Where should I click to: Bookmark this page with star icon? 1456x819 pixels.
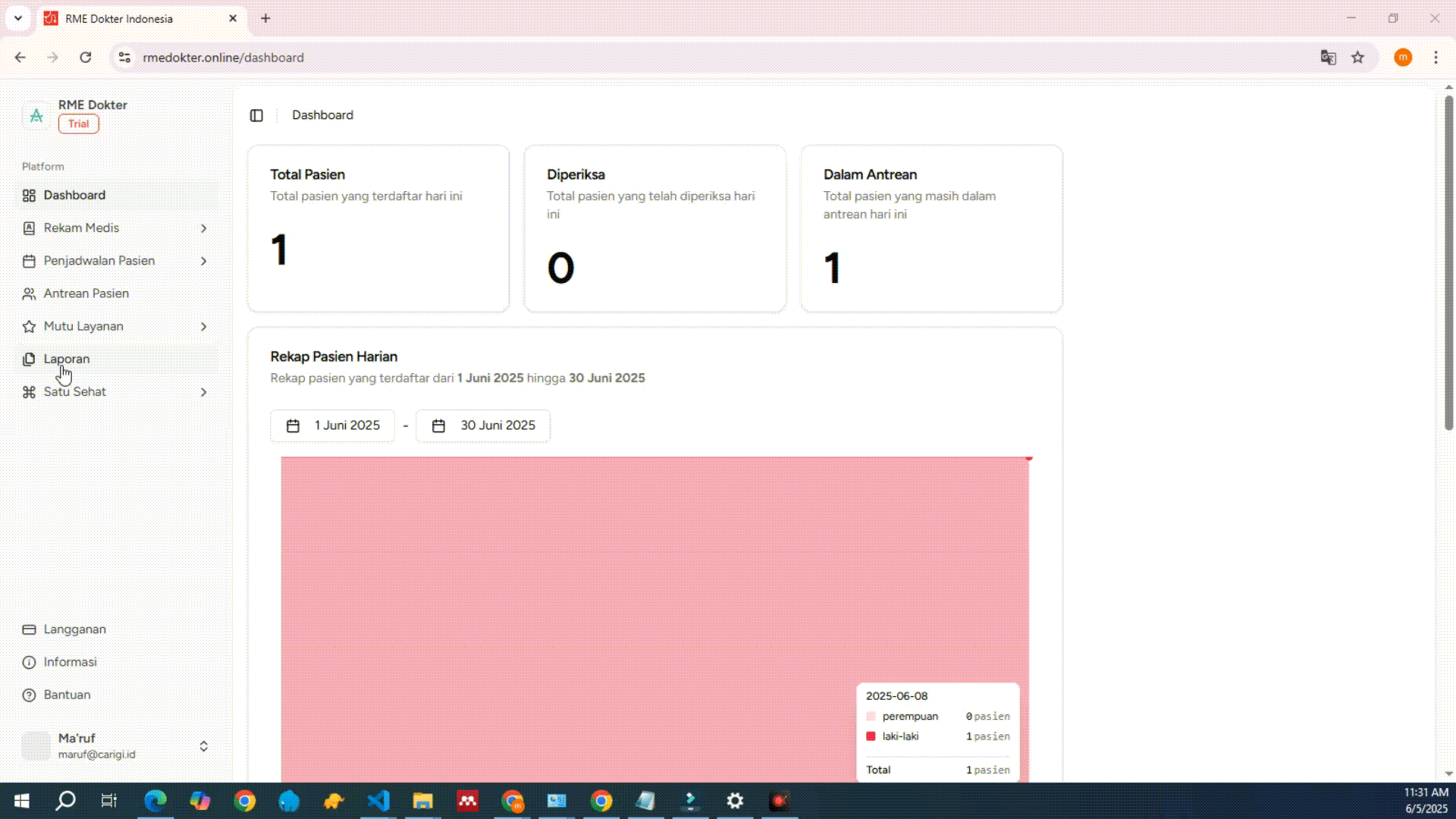1357,58
